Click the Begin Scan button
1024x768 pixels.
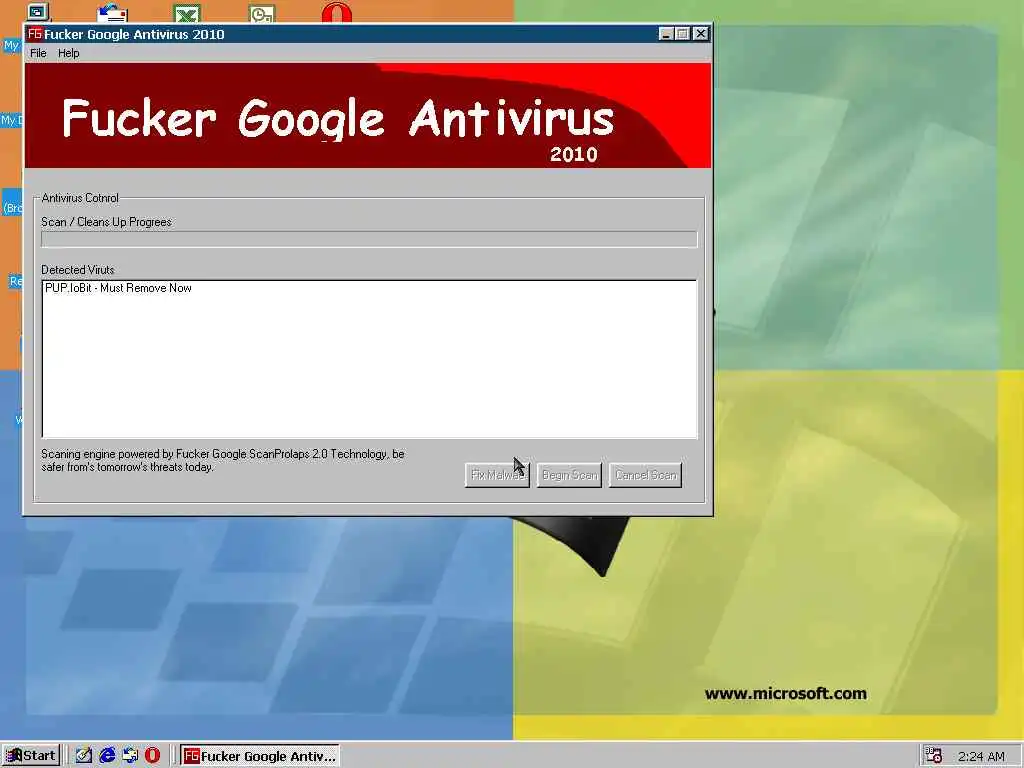click(x=569, y=475)
